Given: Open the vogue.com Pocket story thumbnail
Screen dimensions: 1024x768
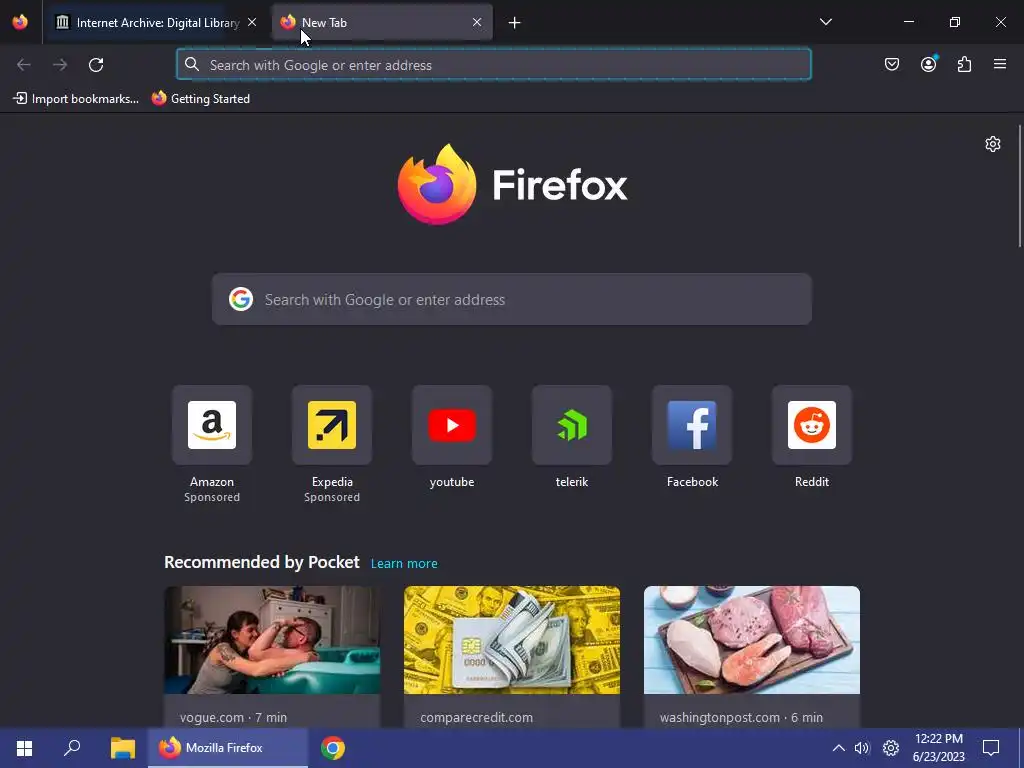Looking at the screenshot, I should (272, 640).
